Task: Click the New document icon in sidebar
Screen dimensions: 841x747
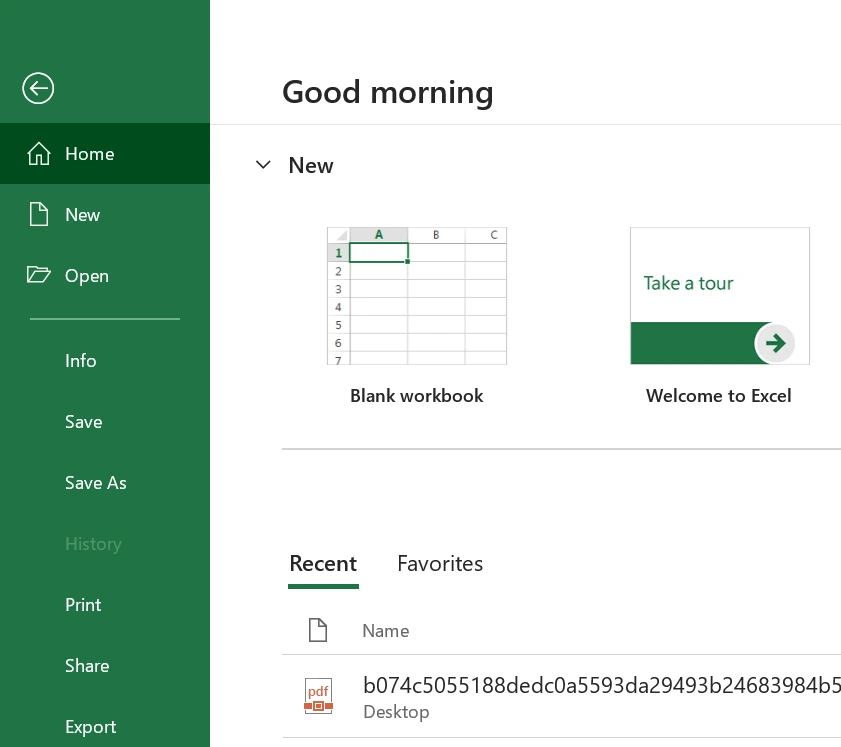Action: point(38,214)
